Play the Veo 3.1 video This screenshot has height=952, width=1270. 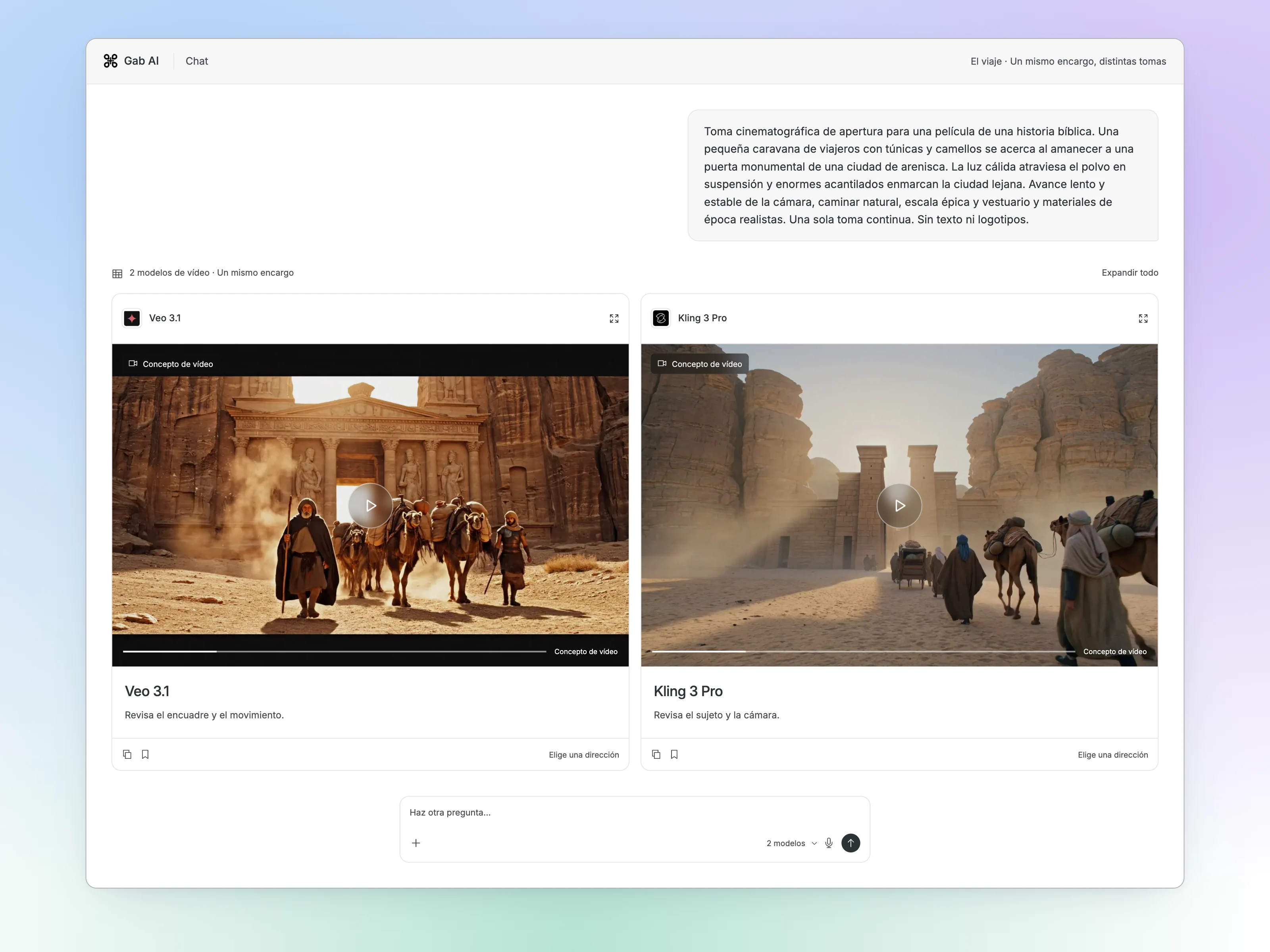tap(370, 506)
